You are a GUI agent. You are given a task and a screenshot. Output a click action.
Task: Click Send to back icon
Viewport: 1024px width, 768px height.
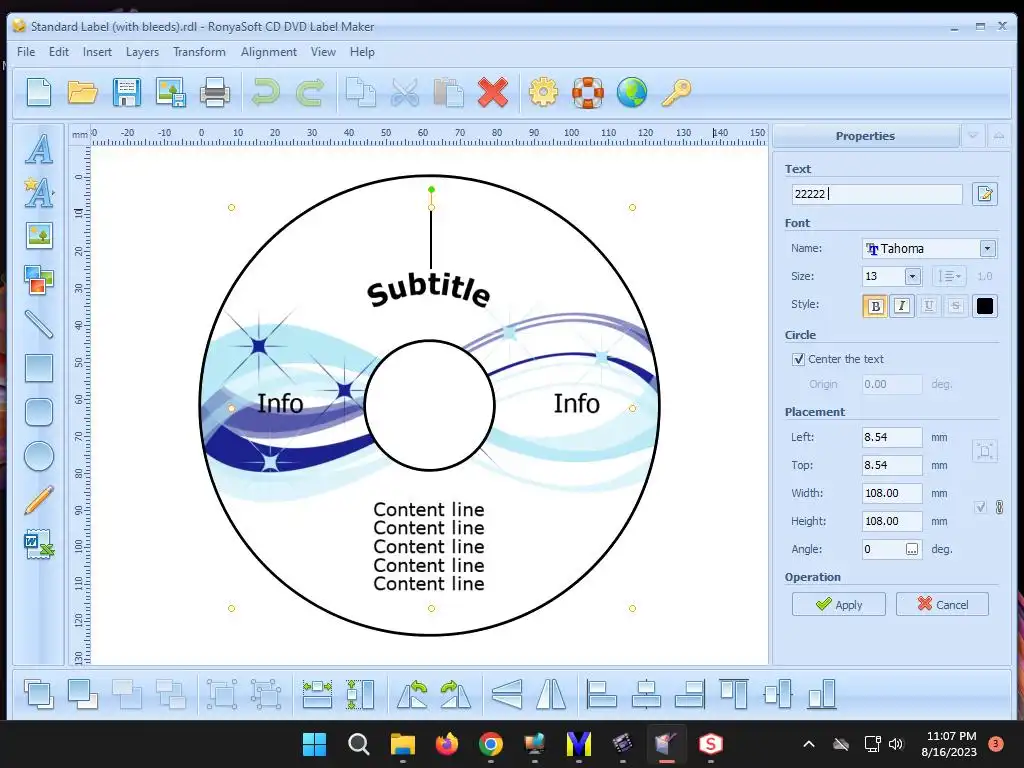pos(82,694)
